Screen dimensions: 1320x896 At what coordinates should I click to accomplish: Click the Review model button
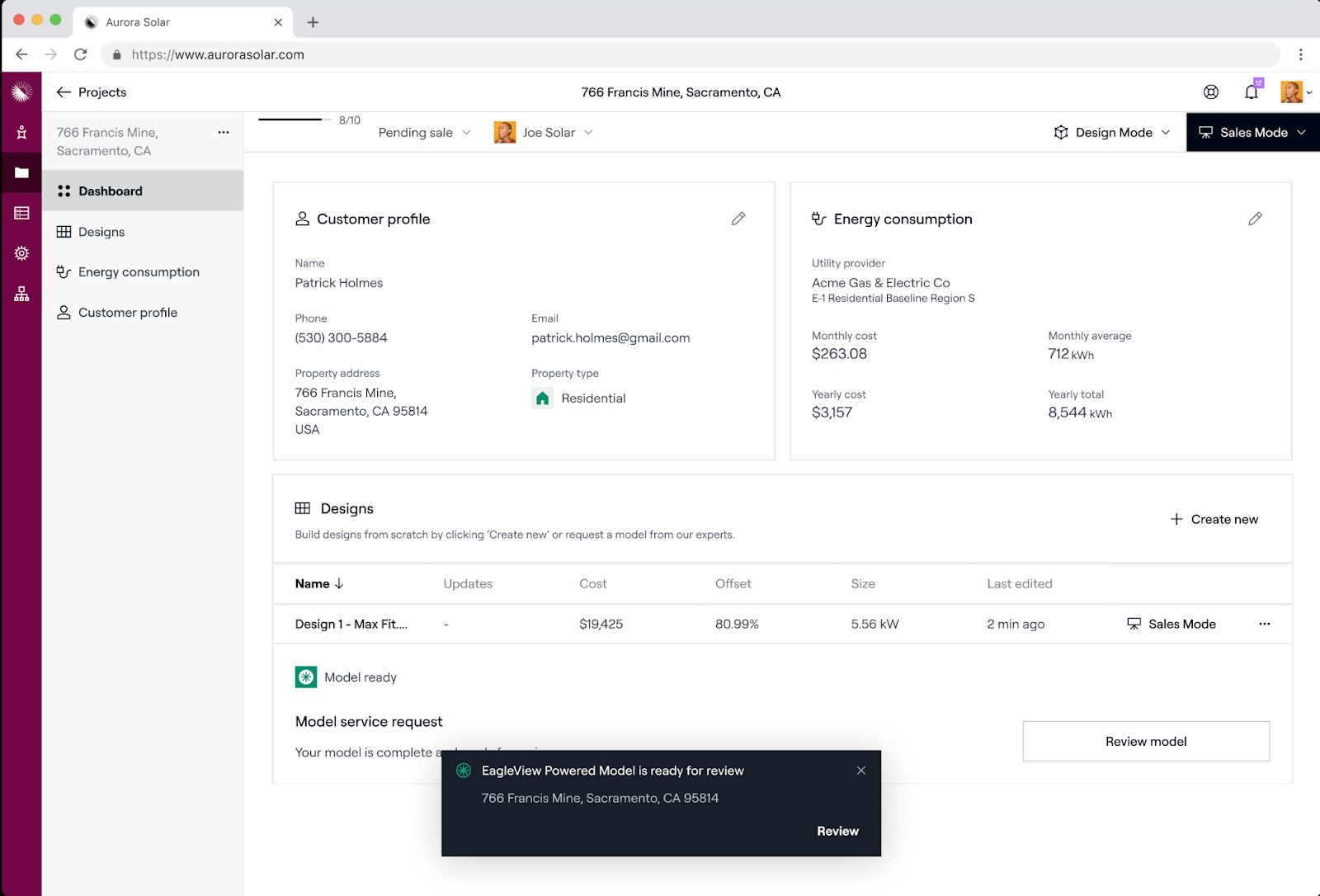pos(1145,741)
